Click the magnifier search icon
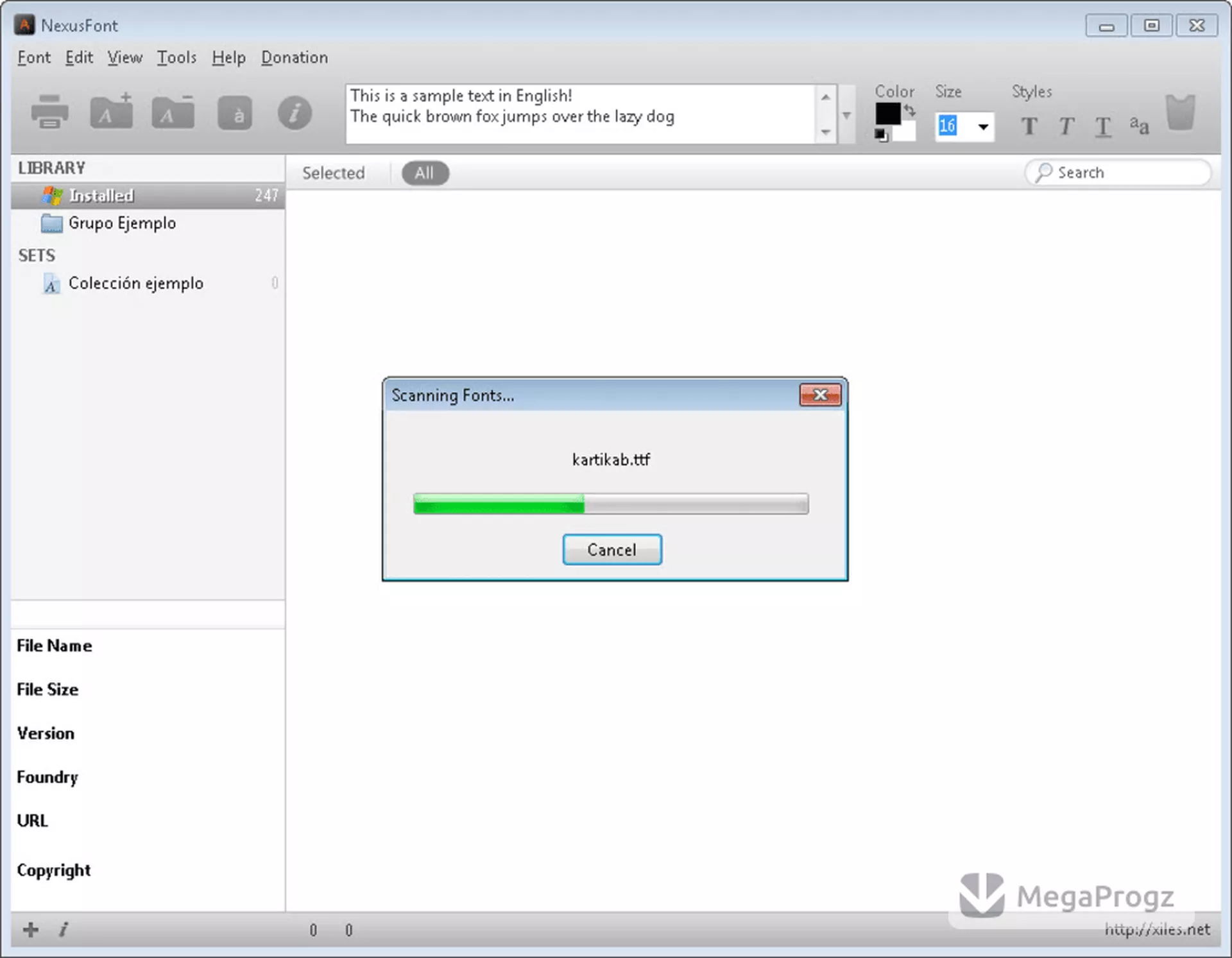Image resolution: width=1232 pixels, height=958 pixels. (x=1043, y=172)
